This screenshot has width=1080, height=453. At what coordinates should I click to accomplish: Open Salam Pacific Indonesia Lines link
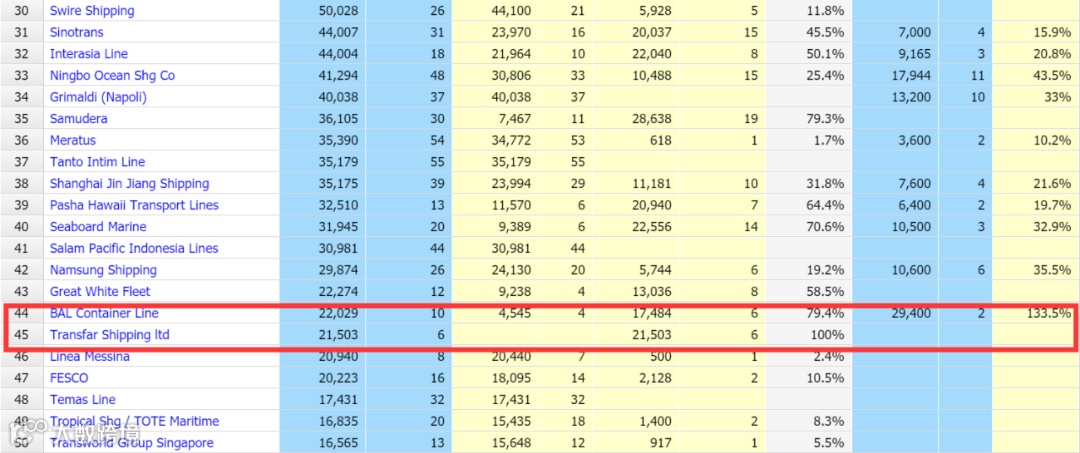134,249
